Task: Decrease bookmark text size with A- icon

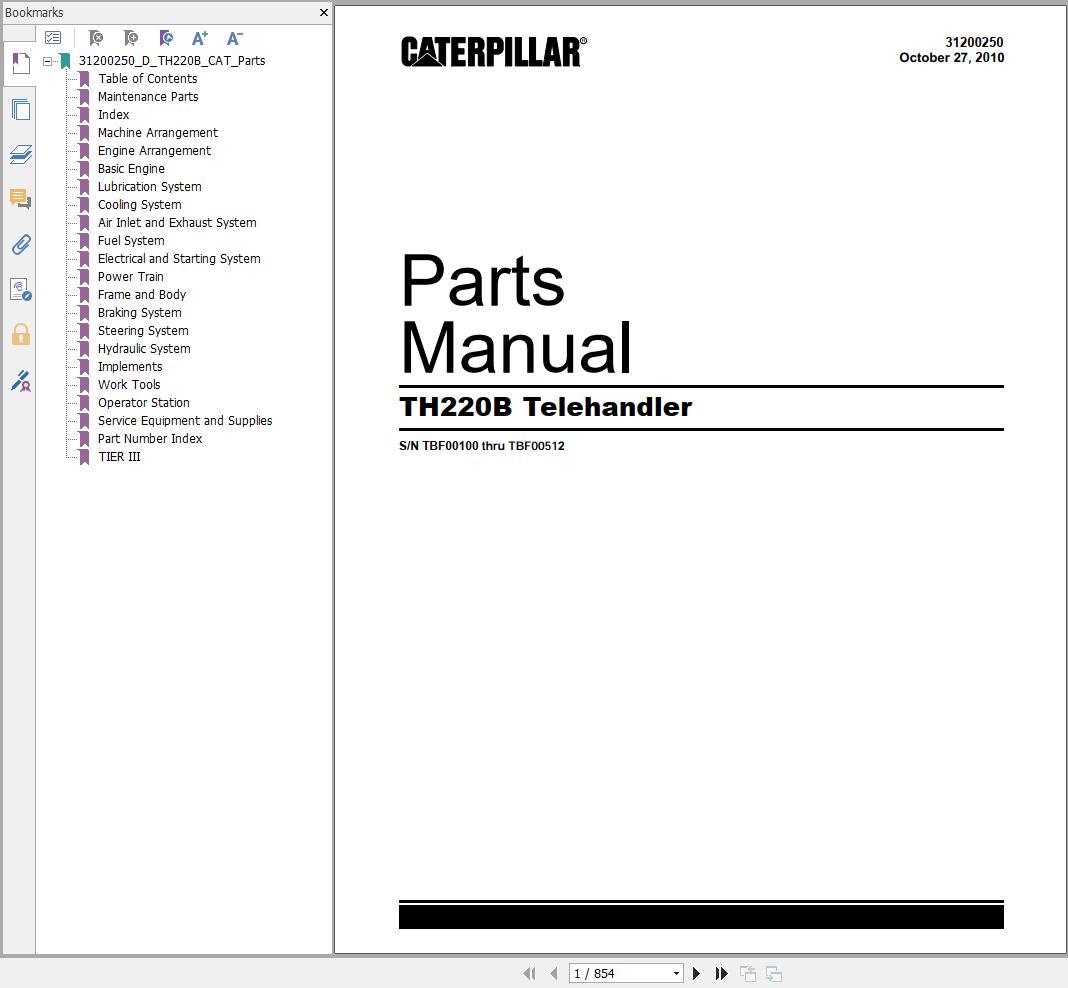Action: pyautogui.click(x=234, y=38)
